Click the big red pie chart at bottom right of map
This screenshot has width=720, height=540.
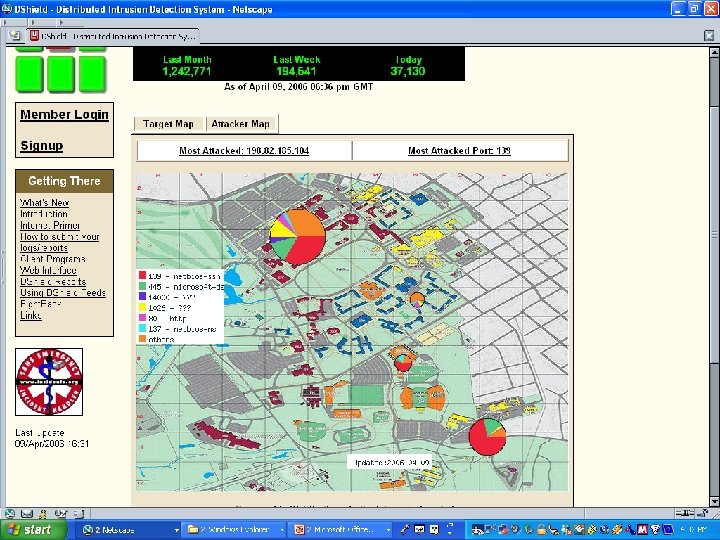[x=487, y=437]
